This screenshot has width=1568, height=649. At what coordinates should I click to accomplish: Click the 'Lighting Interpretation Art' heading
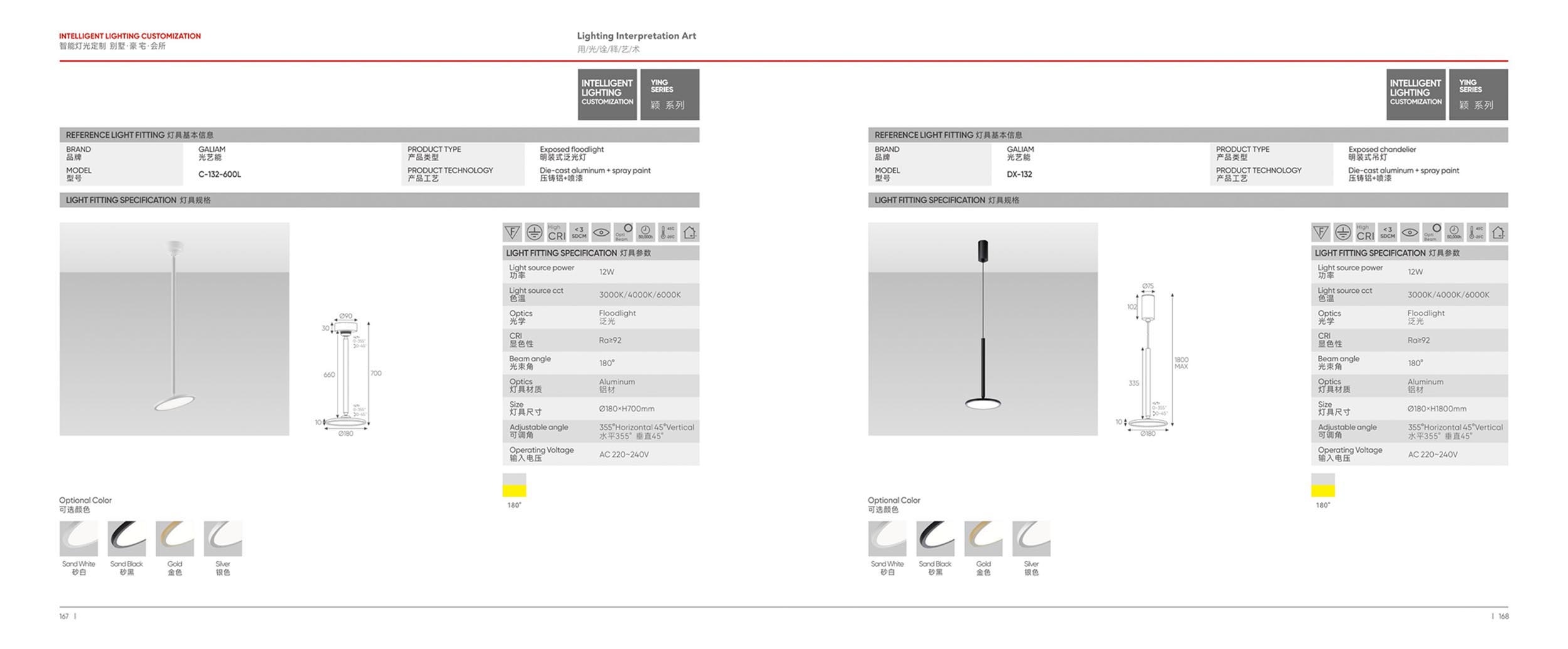point(637,36)
